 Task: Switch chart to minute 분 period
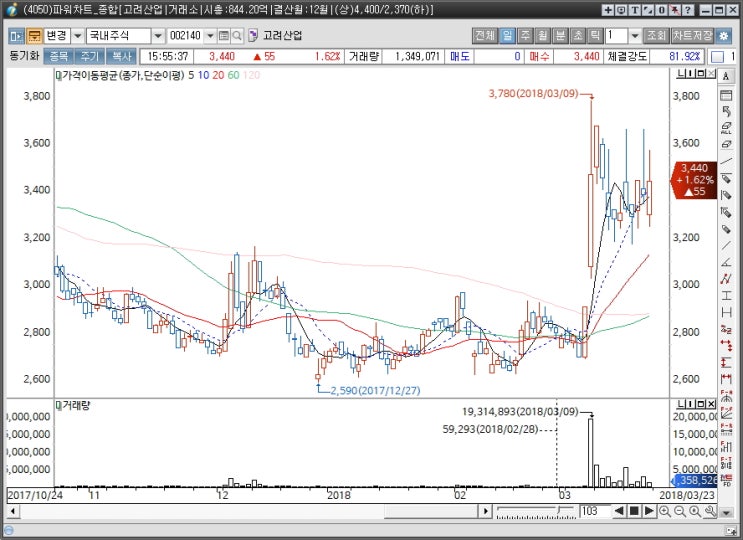560,36
